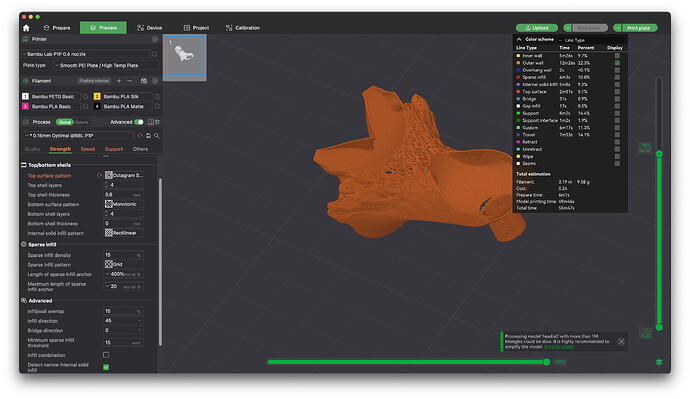The image size is (690, 399).
Task: Dismiss the simplify model notification
Action: coord(621,342)
